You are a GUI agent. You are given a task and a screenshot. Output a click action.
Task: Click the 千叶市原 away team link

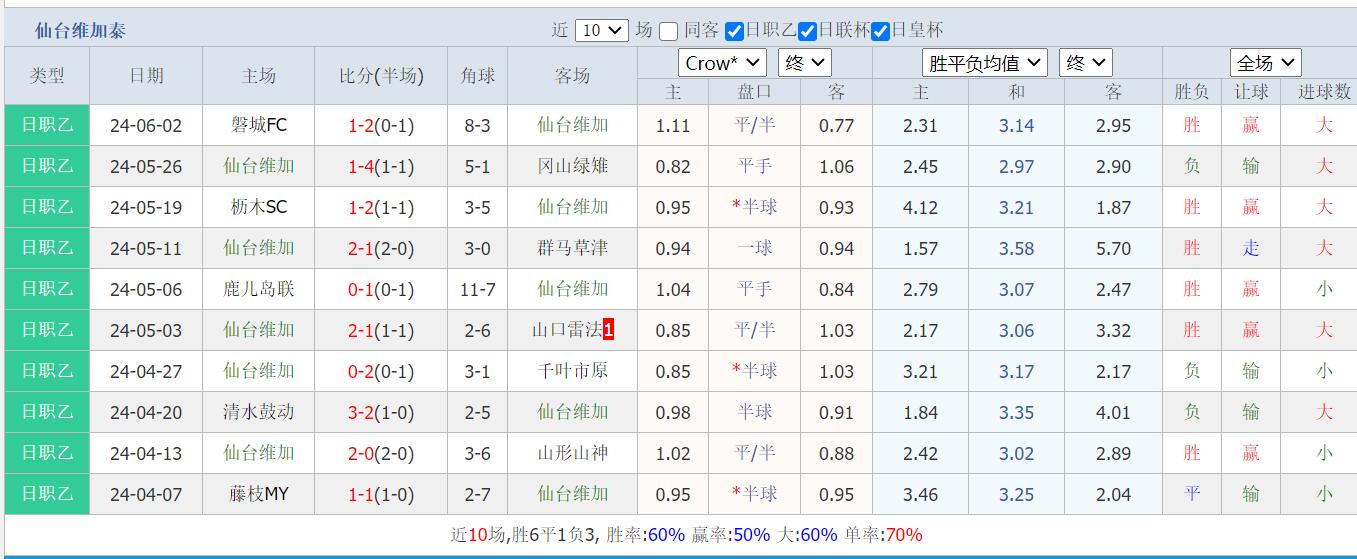click(x=572, y=371)
